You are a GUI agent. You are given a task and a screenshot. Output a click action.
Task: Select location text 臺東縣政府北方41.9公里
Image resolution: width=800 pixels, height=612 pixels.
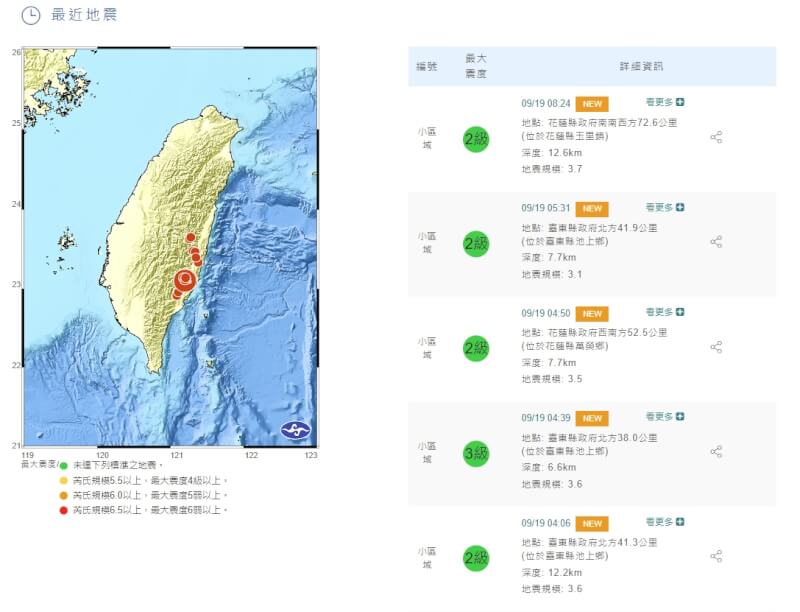(603, 228)
